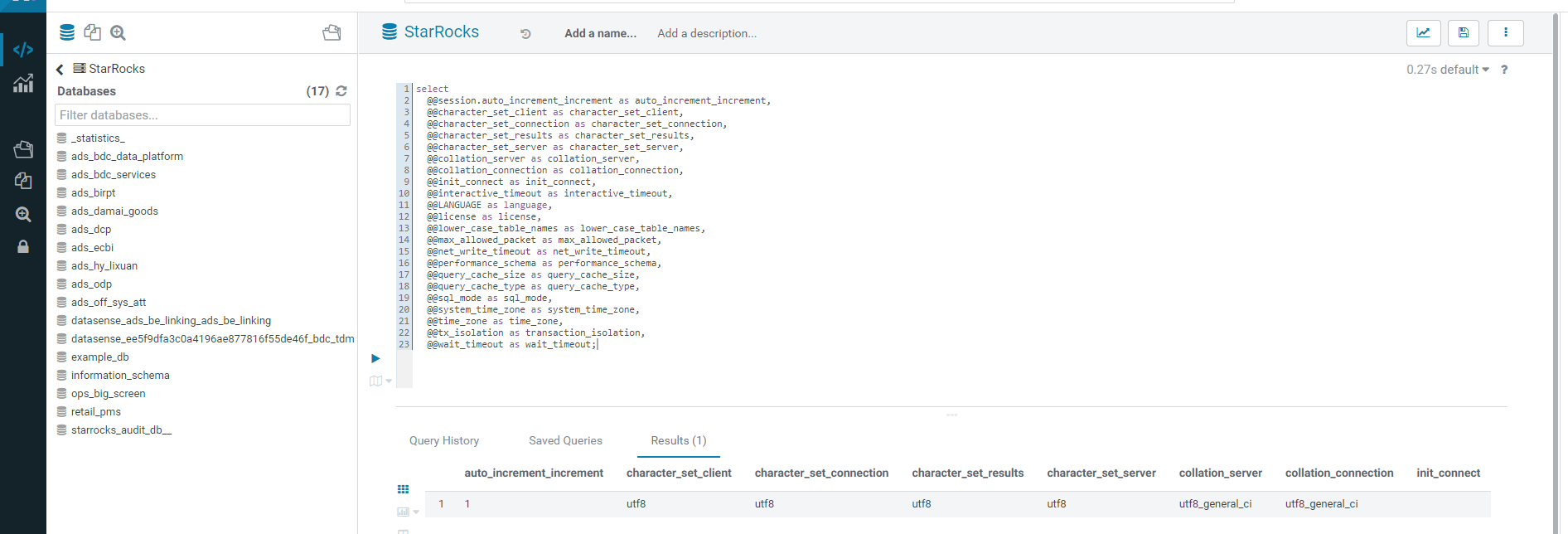Switch to the Saved Queries tab

point(565,440)
